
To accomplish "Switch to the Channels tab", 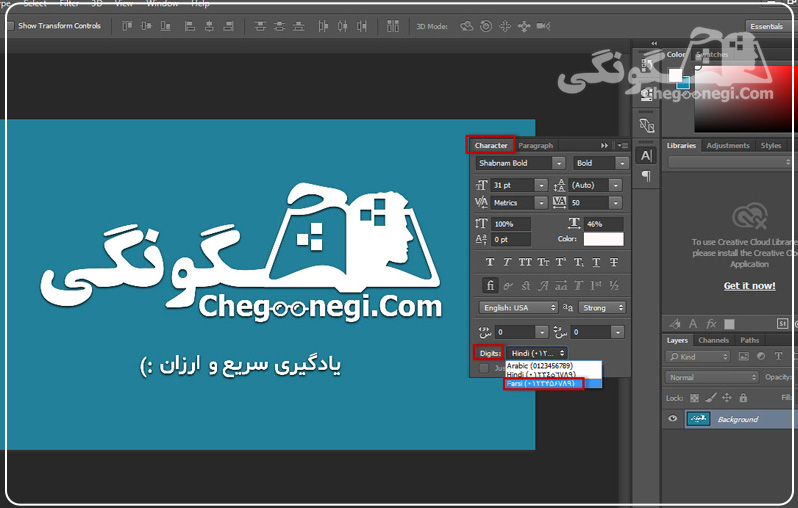I will pos(714,340).
